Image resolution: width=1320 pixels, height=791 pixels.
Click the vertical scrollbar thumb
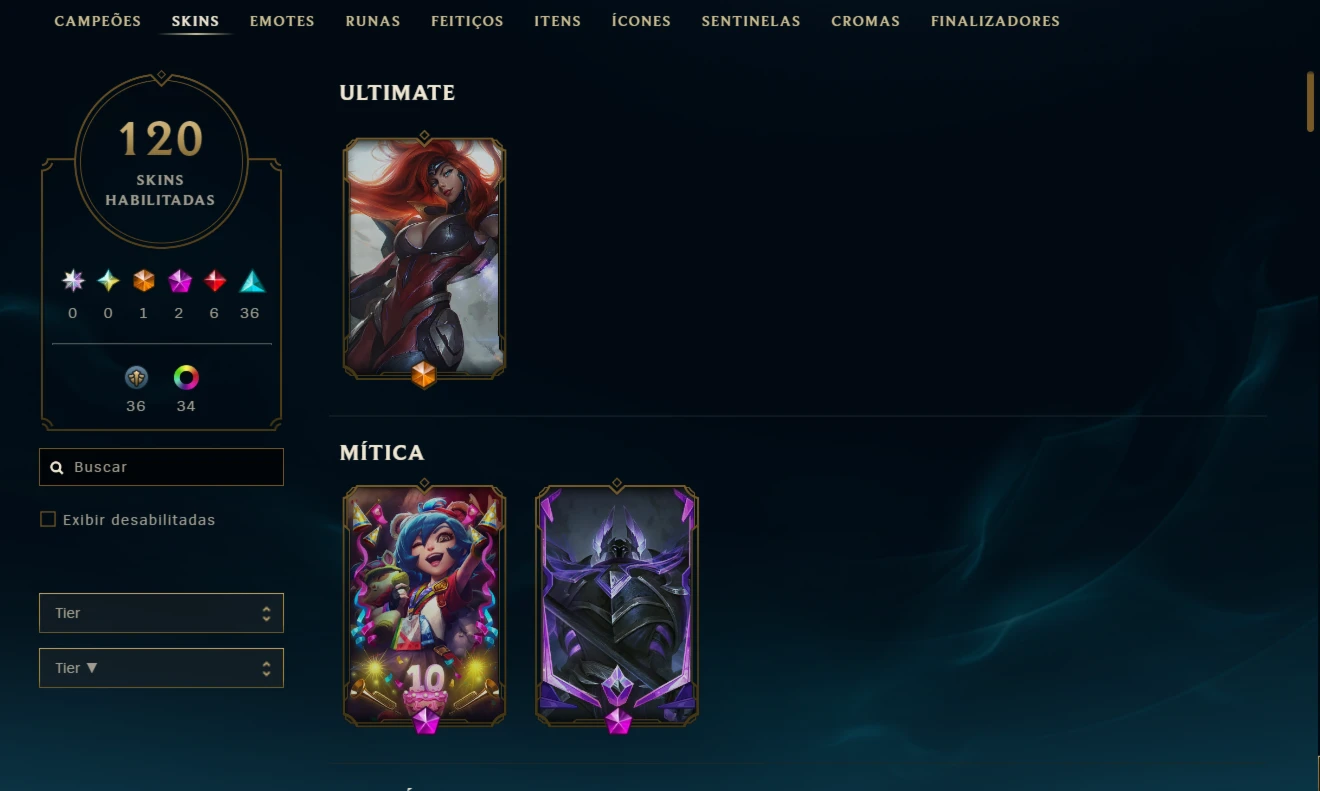pos(1311,101)
